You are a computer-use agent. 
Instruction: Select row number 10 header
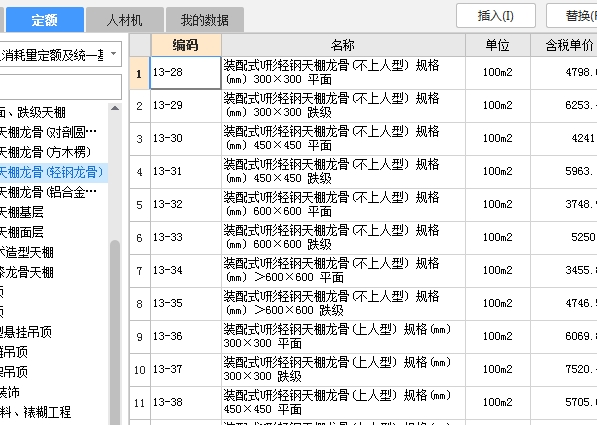[x=140, y=370]
